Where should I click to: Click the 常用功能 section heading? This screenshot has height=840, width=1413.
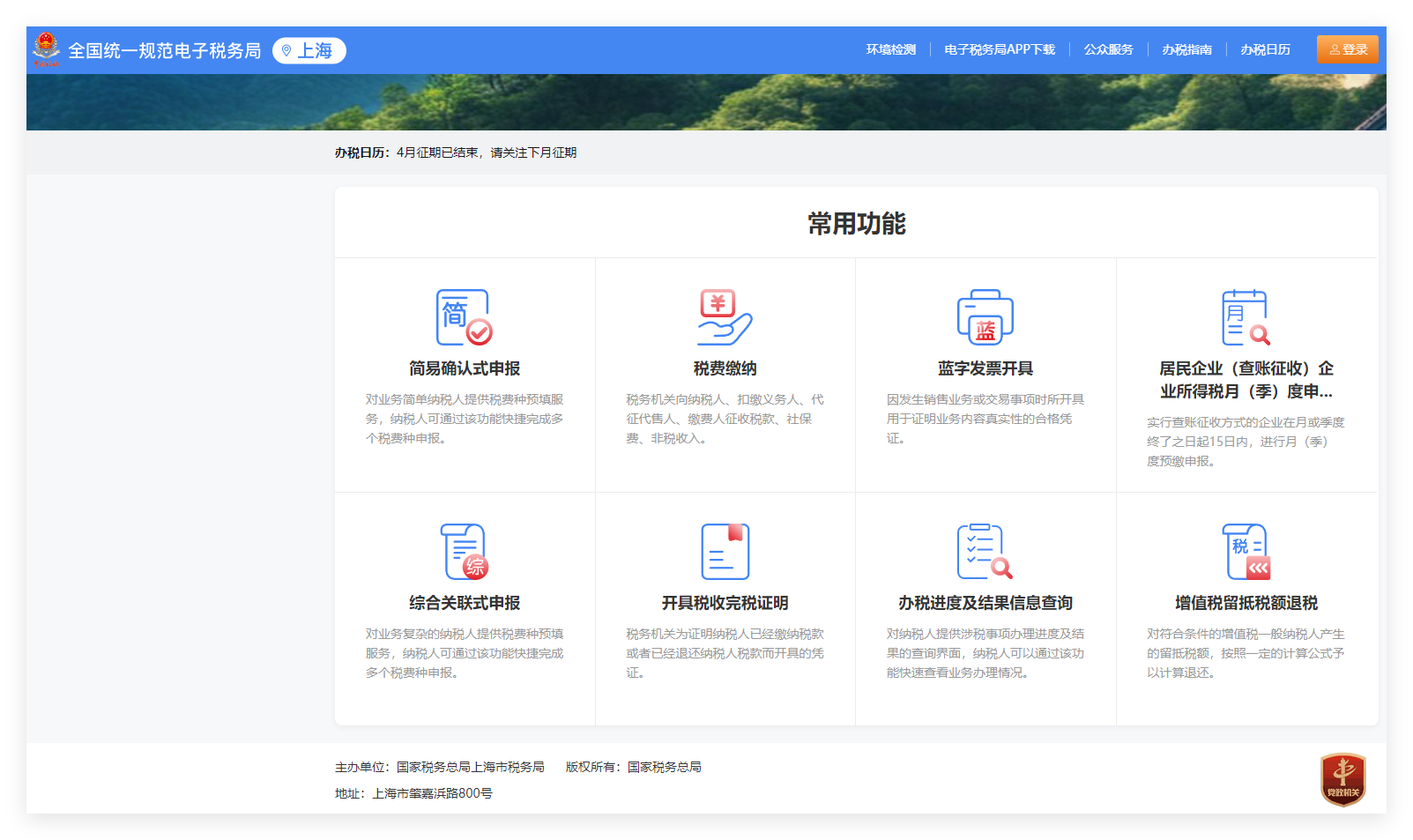point(857,224)
